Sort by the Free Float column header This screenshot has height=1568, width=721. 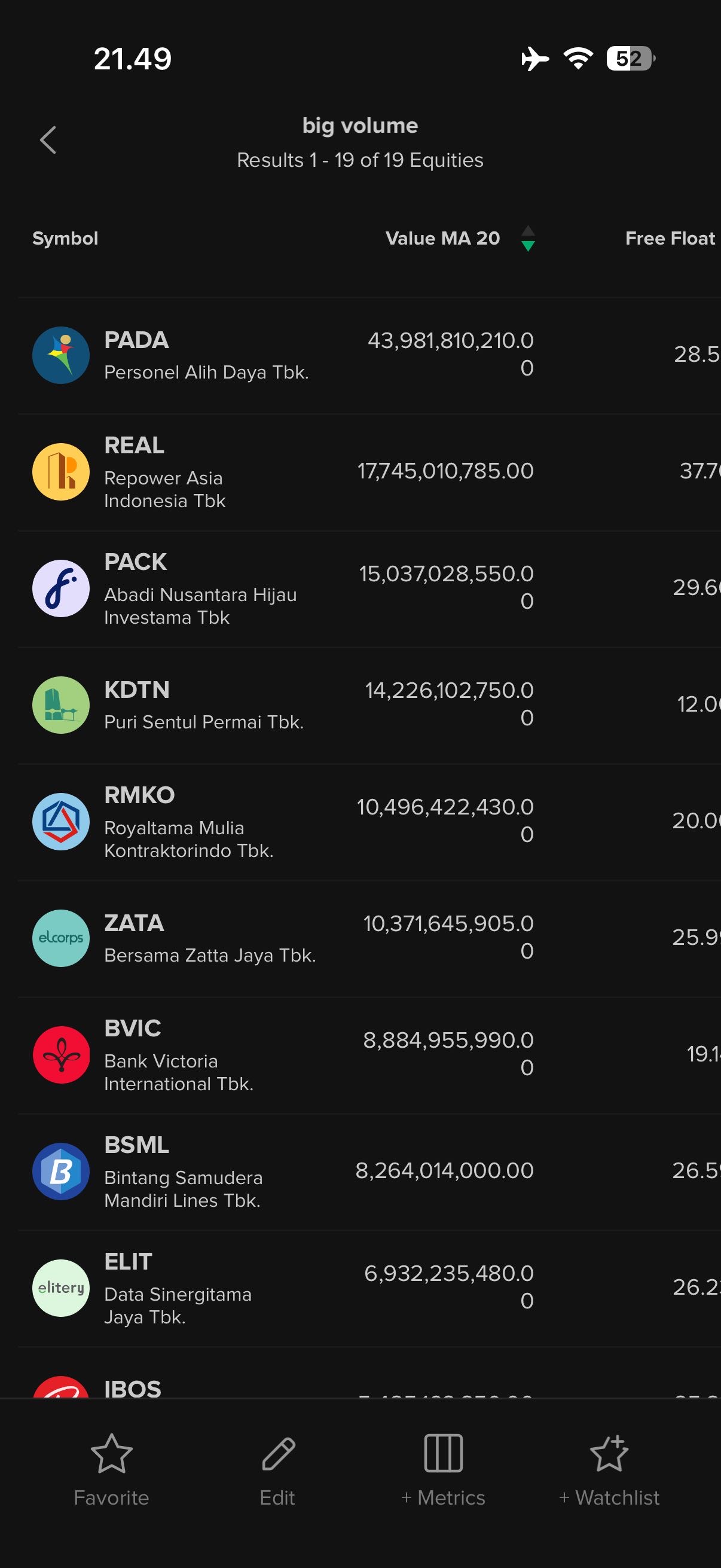(670, 239)
